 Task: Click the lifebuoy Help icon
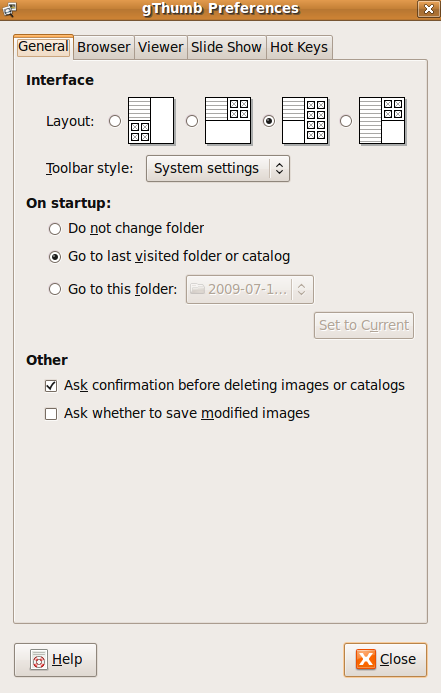(39, 660)
